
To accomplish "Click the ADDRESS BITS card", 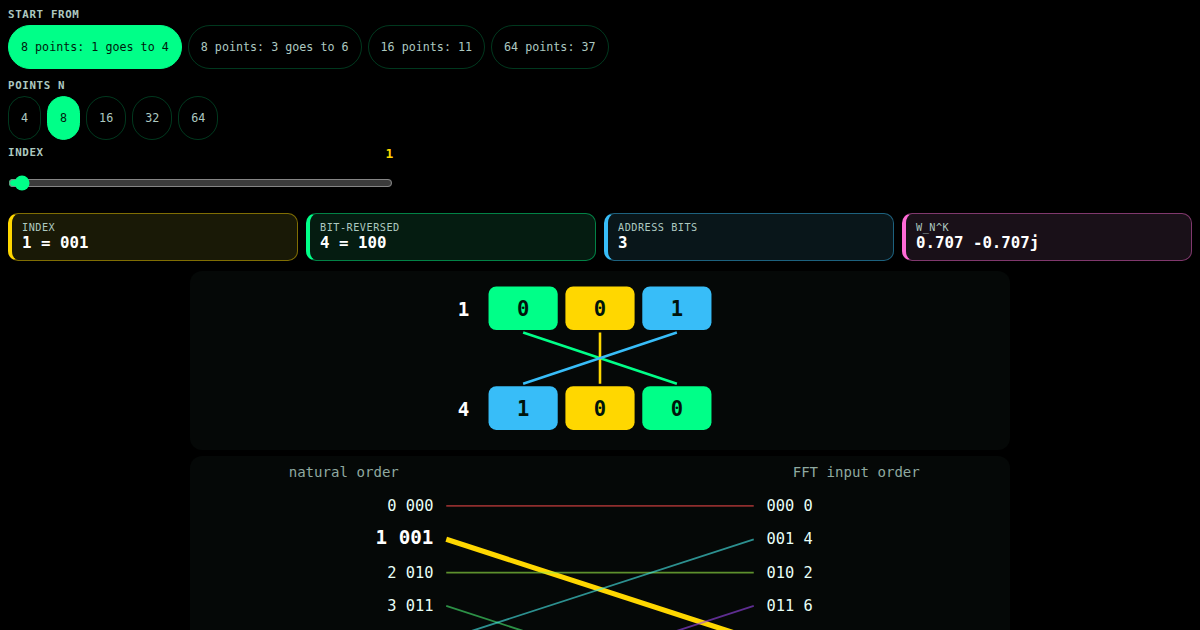I will point(749,237).
